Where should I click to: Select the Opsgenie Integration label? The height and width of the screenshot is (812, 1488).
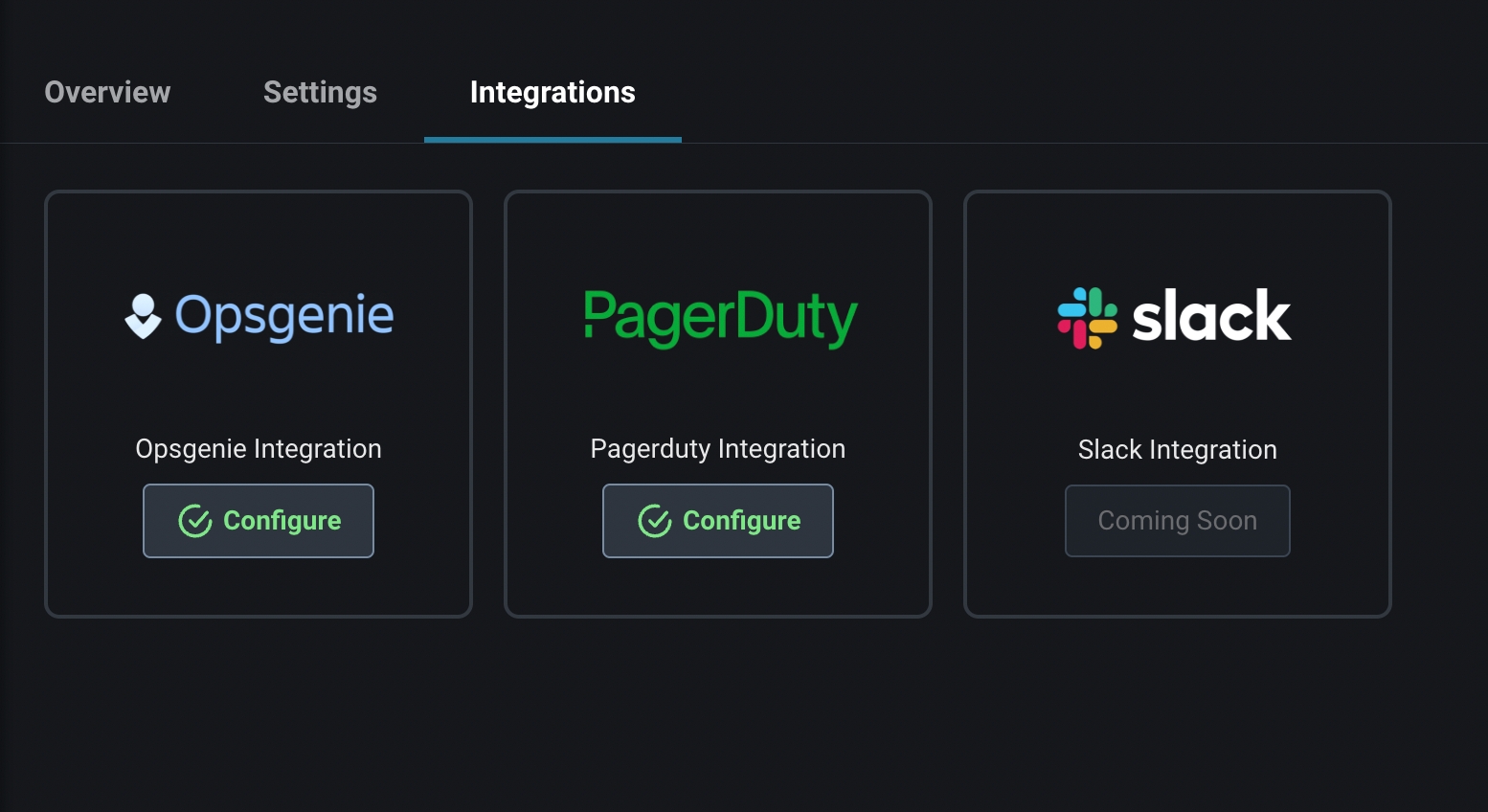click(x=259, y=449)
